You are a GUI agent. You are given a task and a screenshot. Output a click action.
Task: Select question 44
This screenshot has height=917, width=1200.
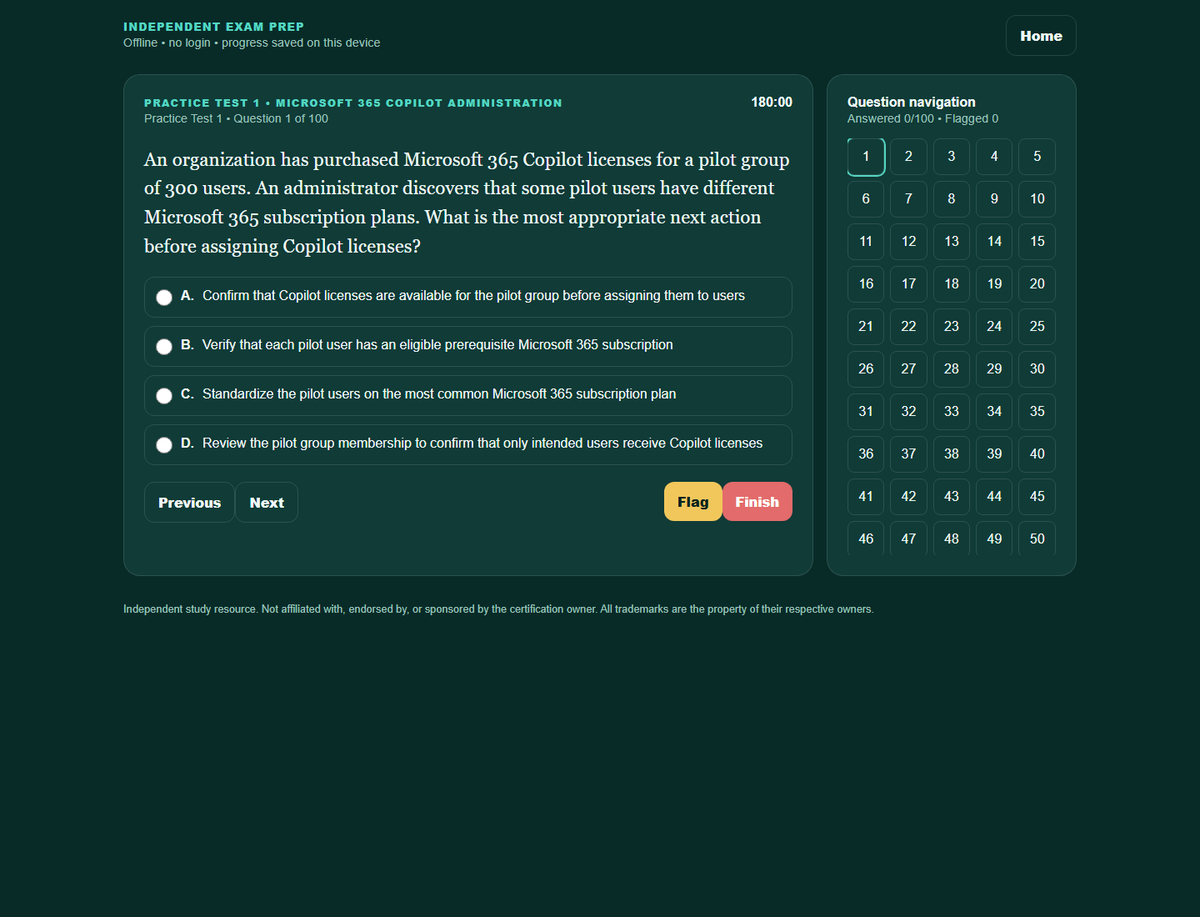click(x=994, y=496)
